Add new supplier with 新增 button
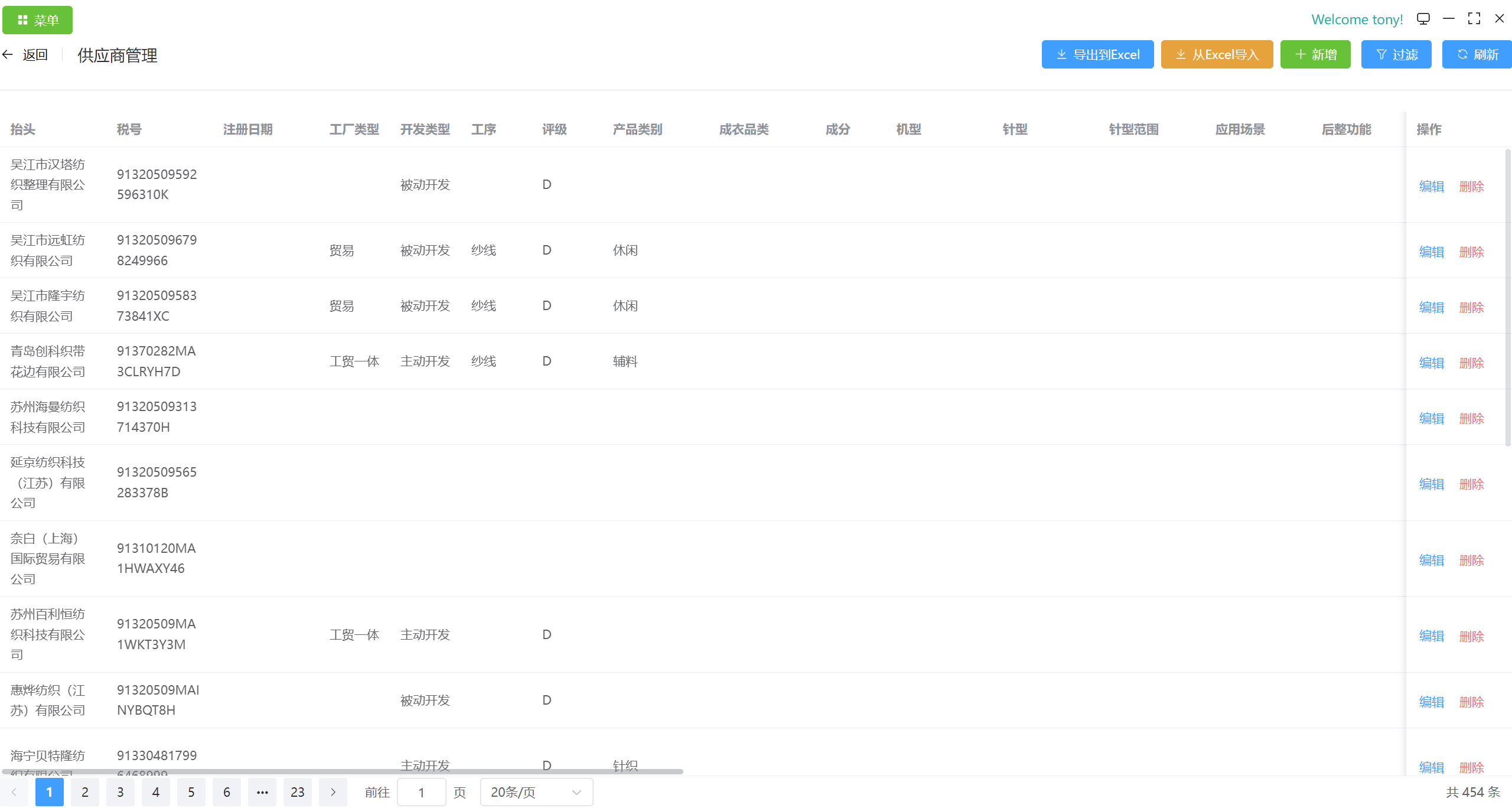The width and height of the screenshot is (1512, 808). click(1315, 55)
